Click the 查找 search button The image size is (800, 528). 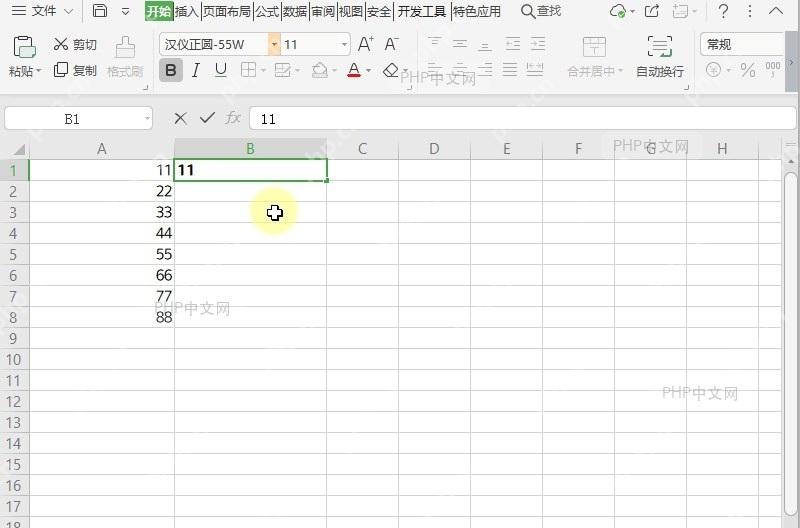coord(541,11)
